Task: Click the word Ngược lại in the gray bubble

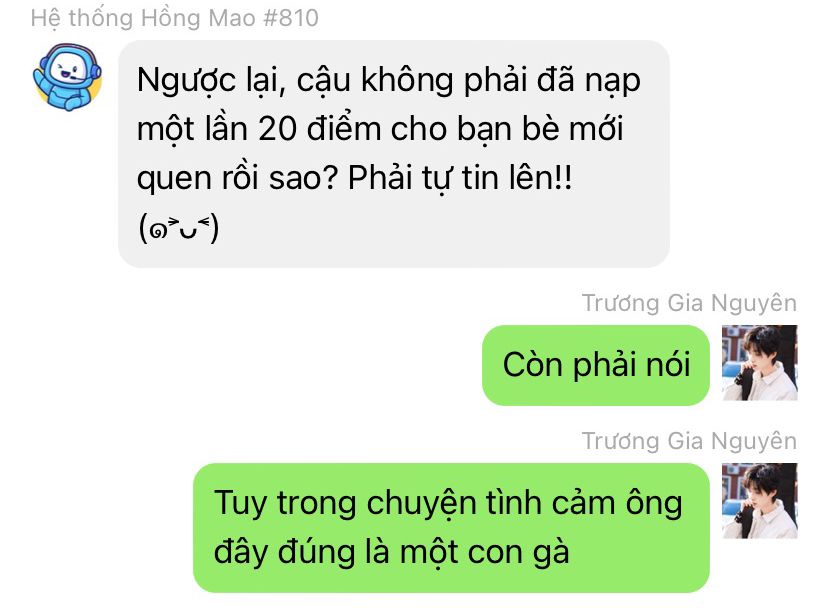Action: (x=211, y=81)
